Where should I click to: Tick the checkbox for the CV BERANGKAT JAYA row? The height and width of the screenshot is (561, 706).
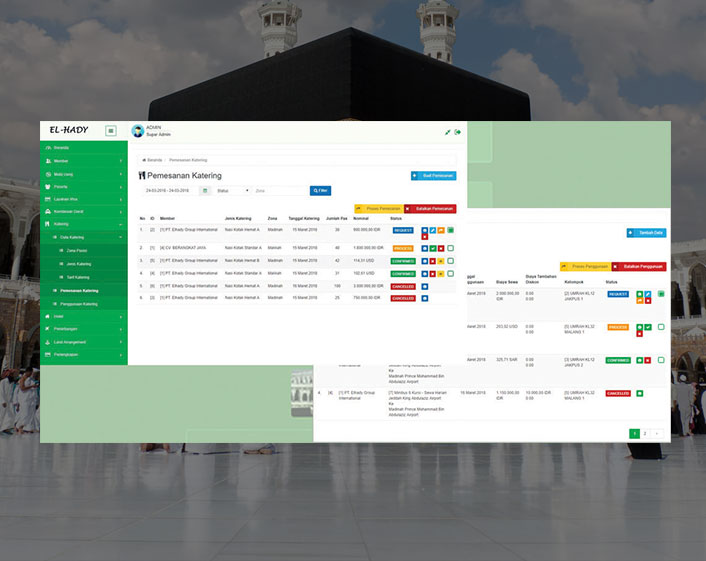451,247
